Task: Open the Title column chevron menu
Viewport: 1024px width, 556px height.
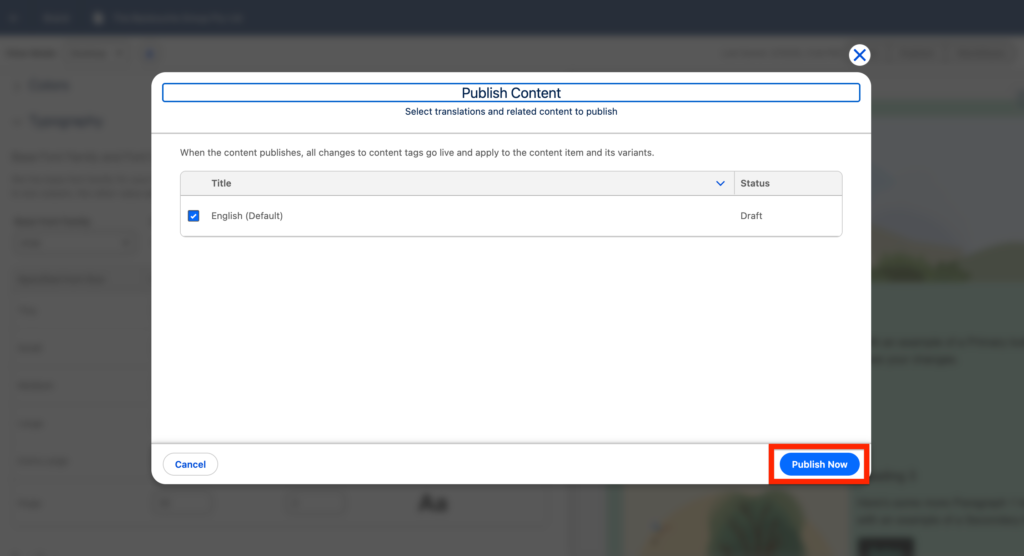Action: point(721,184)
